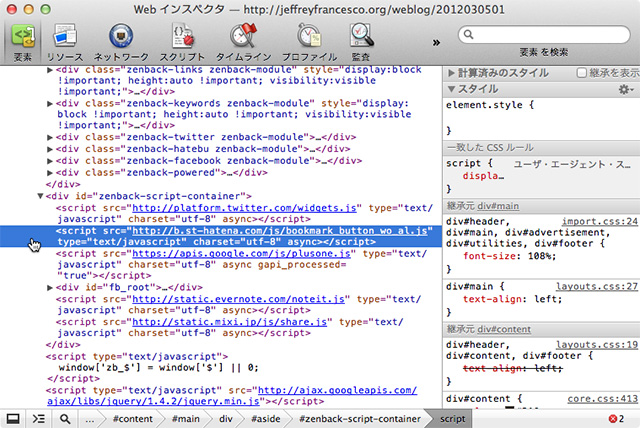Select the window['zb_$'] script text line
The width and height of the screenshot is (640, 428).
click(158, 368)
